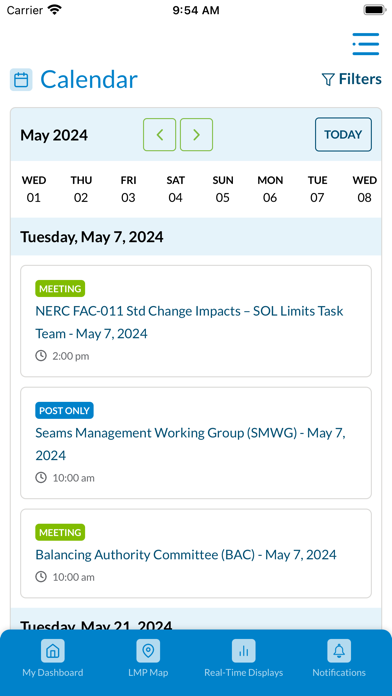Open Real-Time Displays chart icon
This screenshot has height=696, width=392.
(244, 651)
